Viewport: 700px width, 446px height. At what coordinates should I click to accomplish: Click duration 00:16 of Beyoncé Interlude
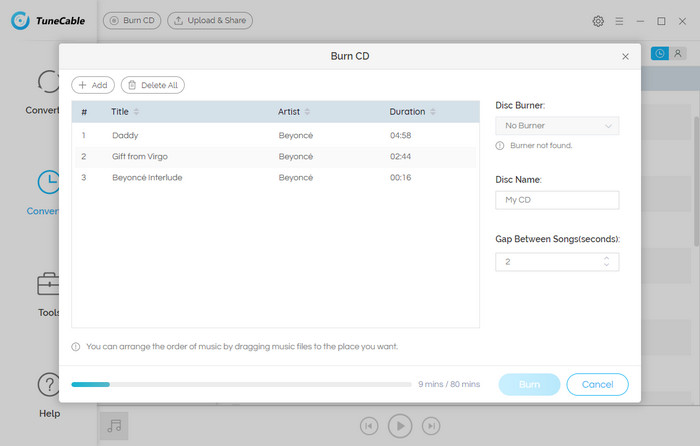pos(400,177)
